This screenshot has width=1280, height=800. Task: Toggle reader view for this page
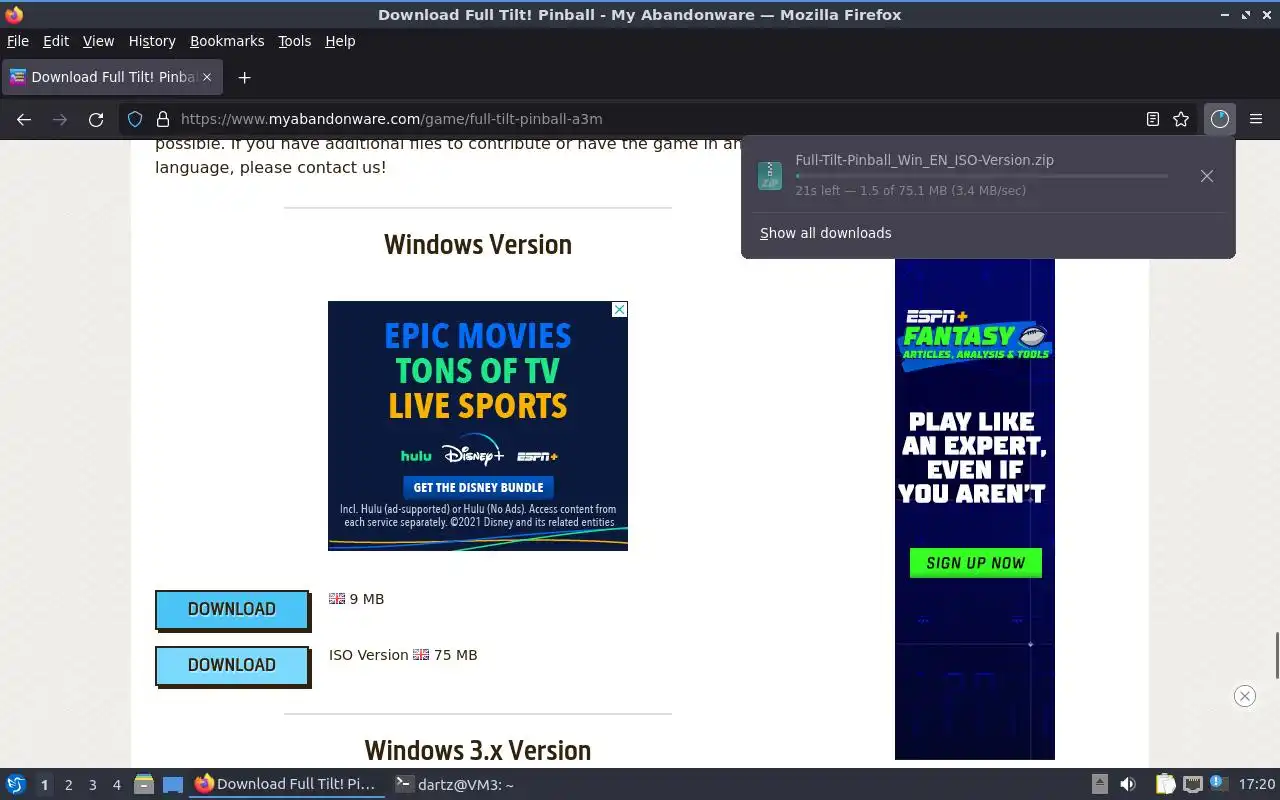click(x=1153, y=119)
